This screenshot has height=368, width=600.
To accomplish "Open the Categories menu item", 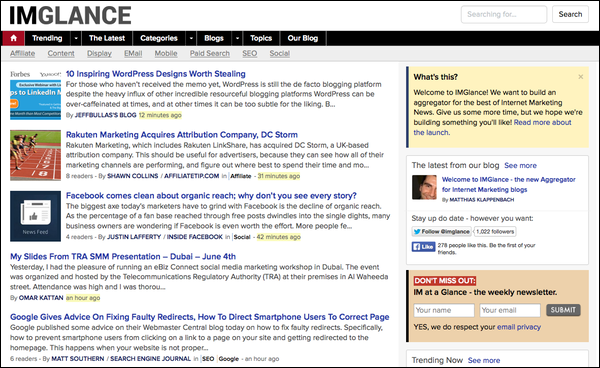I will click(159, 38).
